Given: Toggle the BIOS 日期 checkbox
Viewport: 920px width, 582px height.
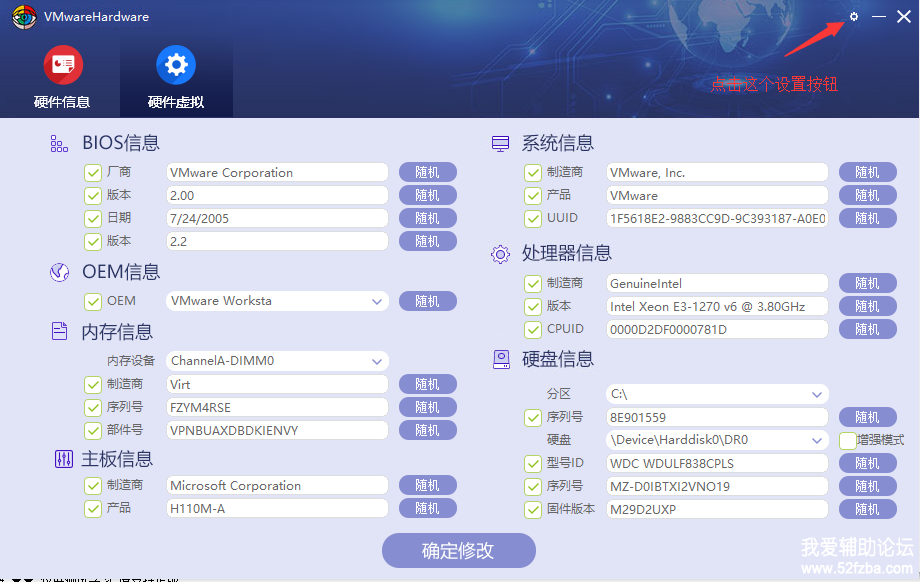Looking at the screenshot, I should [x=93, y=218].
